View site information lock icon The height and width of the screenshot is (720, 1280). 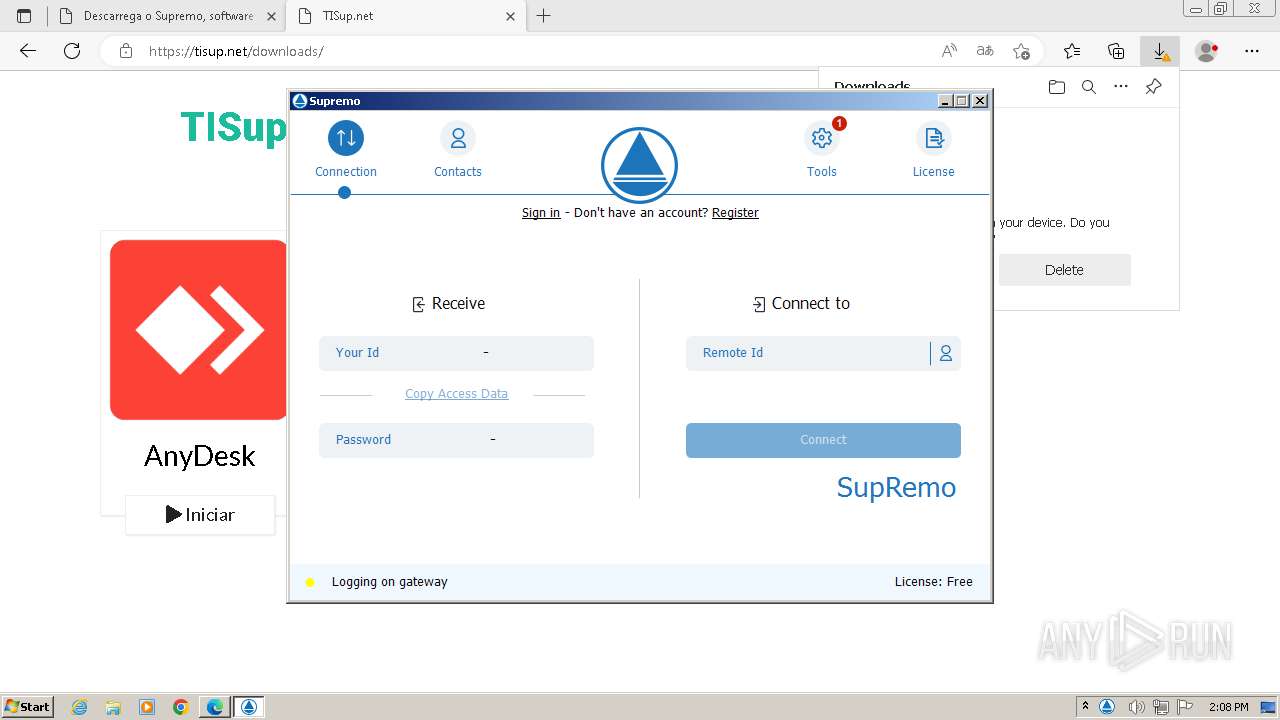pyautogui.click(x=126, y=51)
